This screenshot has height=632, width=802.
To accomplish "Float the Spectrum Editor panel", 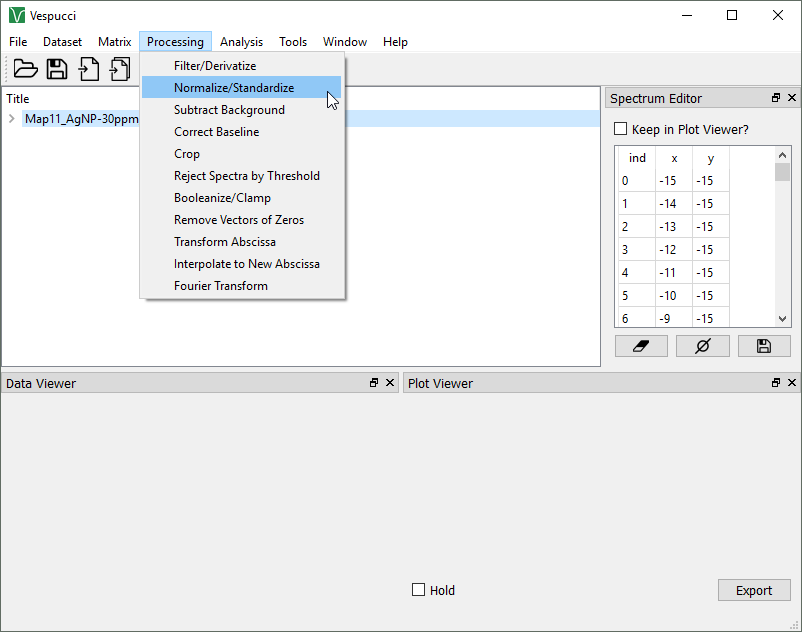I will 776,98.
